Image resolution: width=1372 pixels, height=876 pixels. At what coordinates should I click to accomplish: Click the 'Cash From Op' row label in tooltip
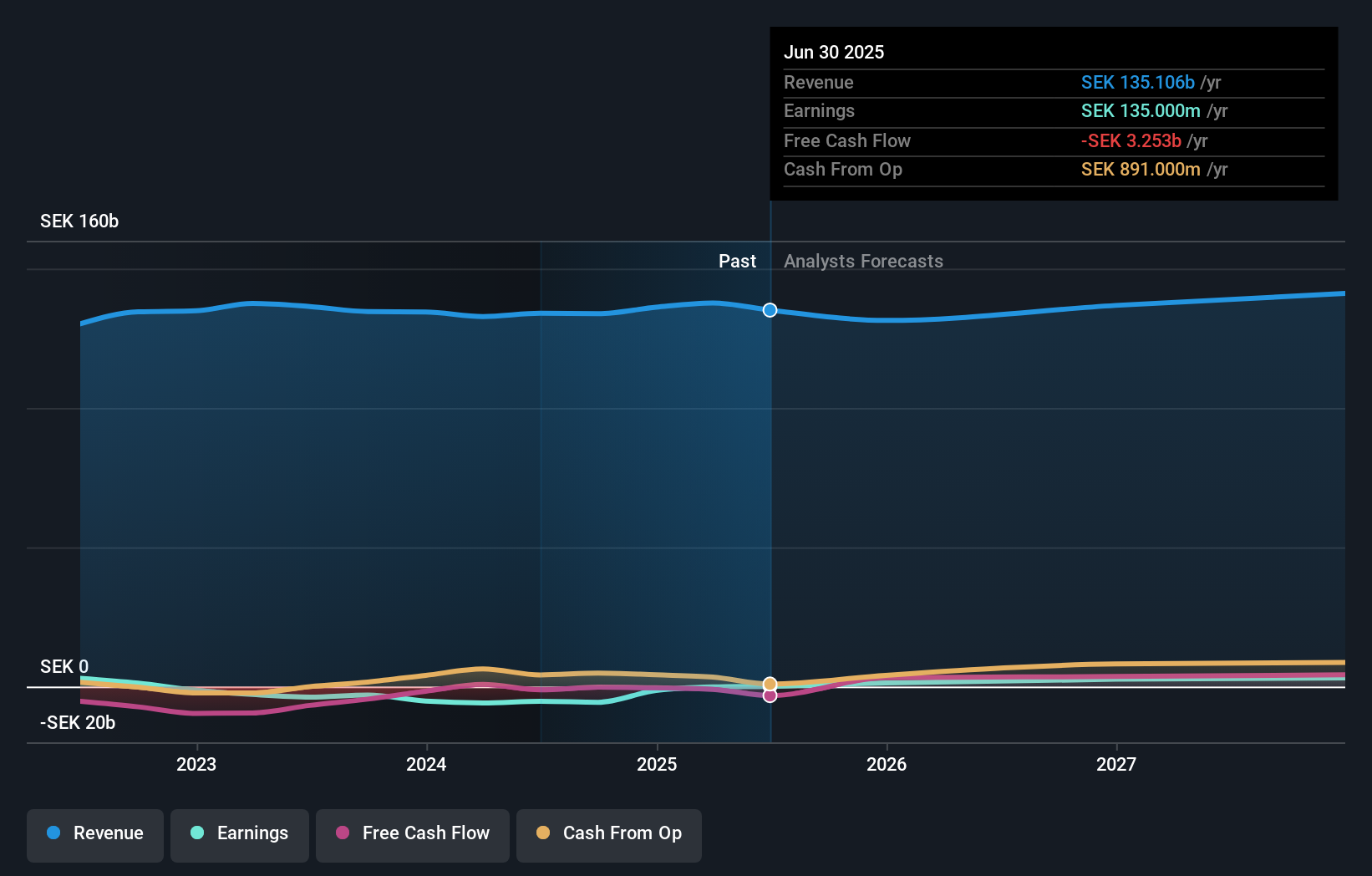(843, 169)
